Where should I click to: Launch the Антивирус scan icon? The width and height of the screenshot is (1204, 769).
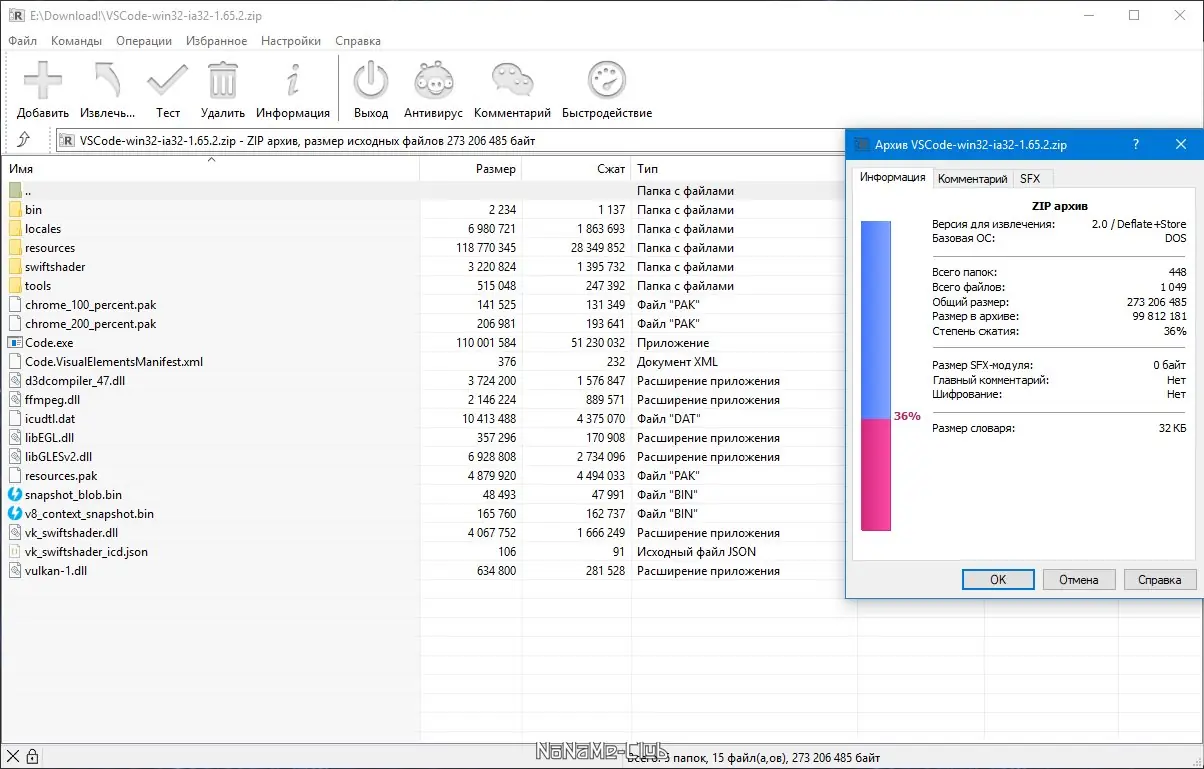(x=435, y=80)
